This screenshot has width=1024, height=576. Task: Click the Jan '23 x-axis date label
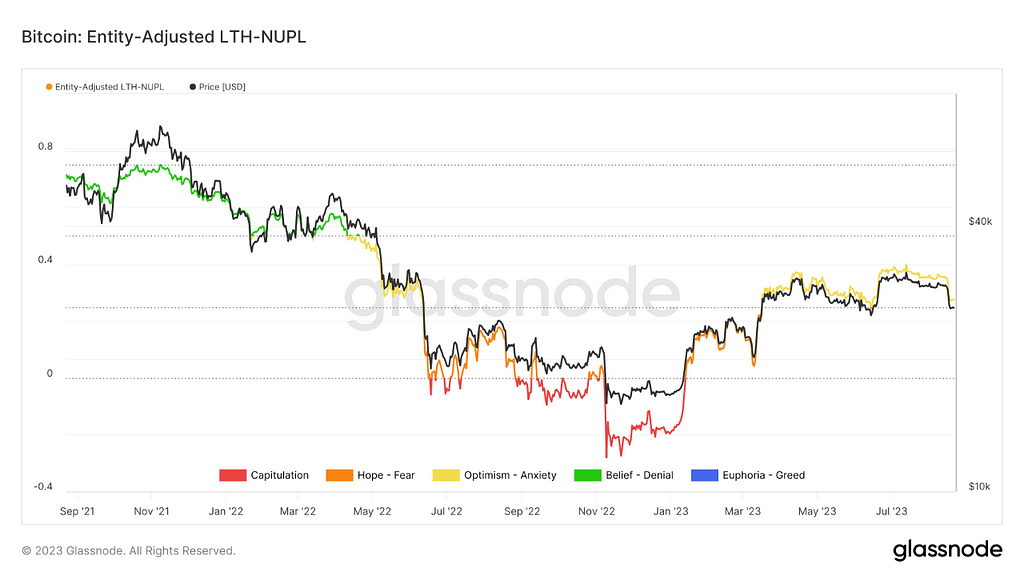click(x=671, y=511)
